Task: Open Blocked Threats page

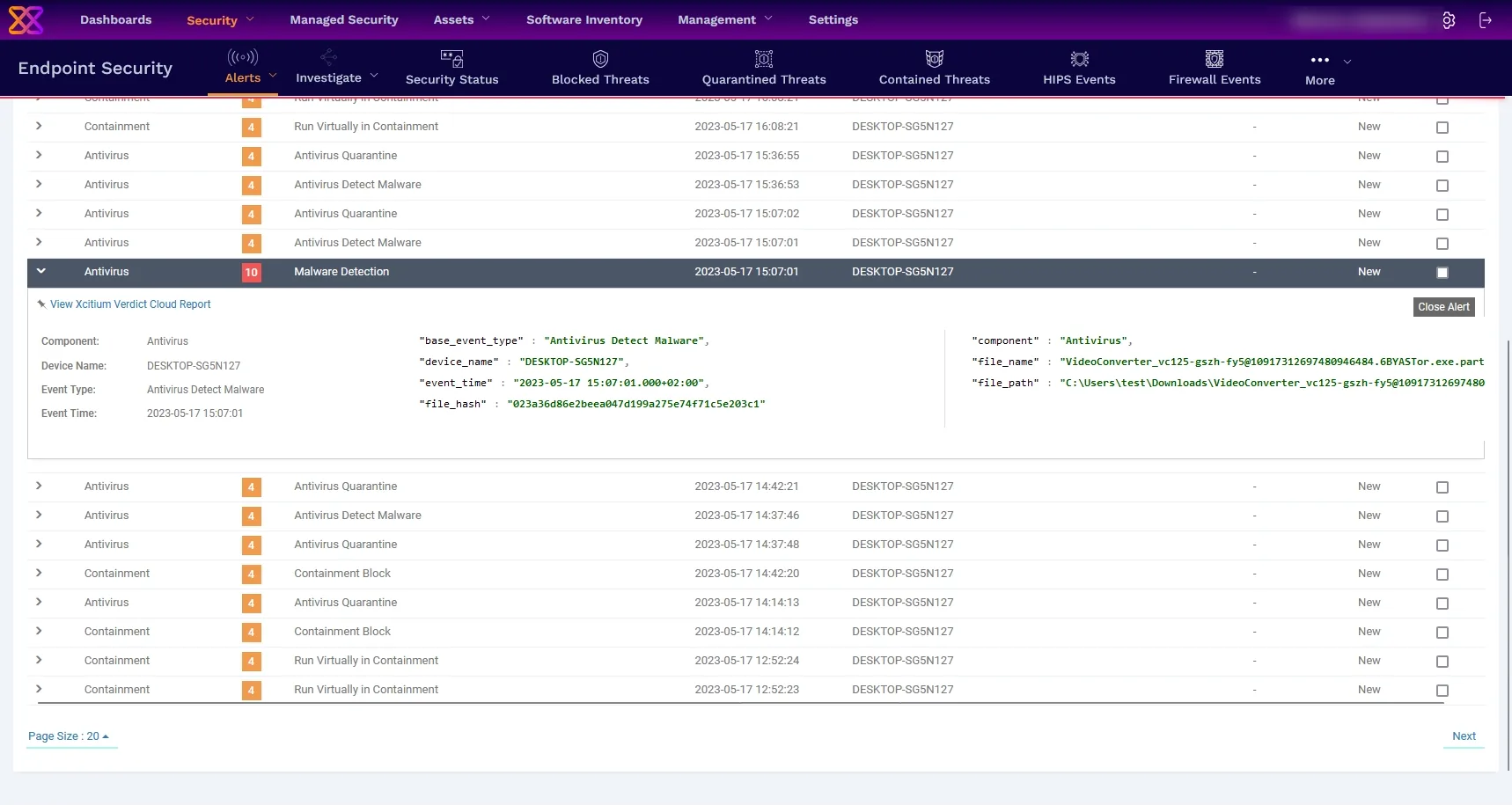Action: click(600, 68)
